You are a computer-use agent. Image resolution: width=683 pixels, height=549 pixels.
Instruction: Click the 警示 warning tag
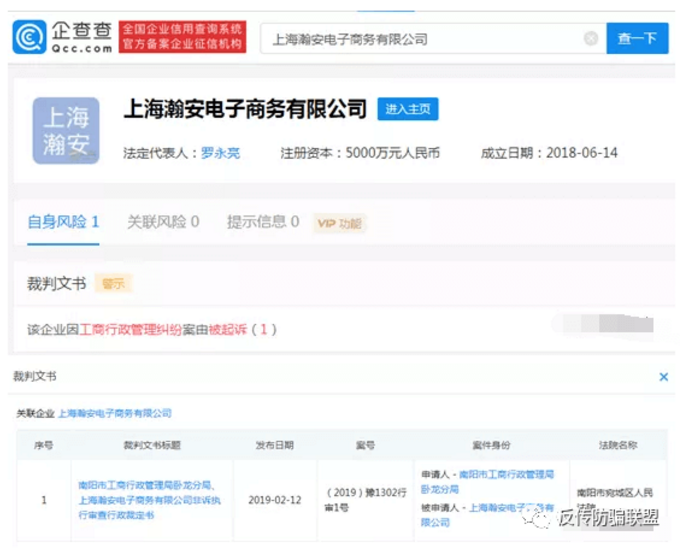pos(113,284)
